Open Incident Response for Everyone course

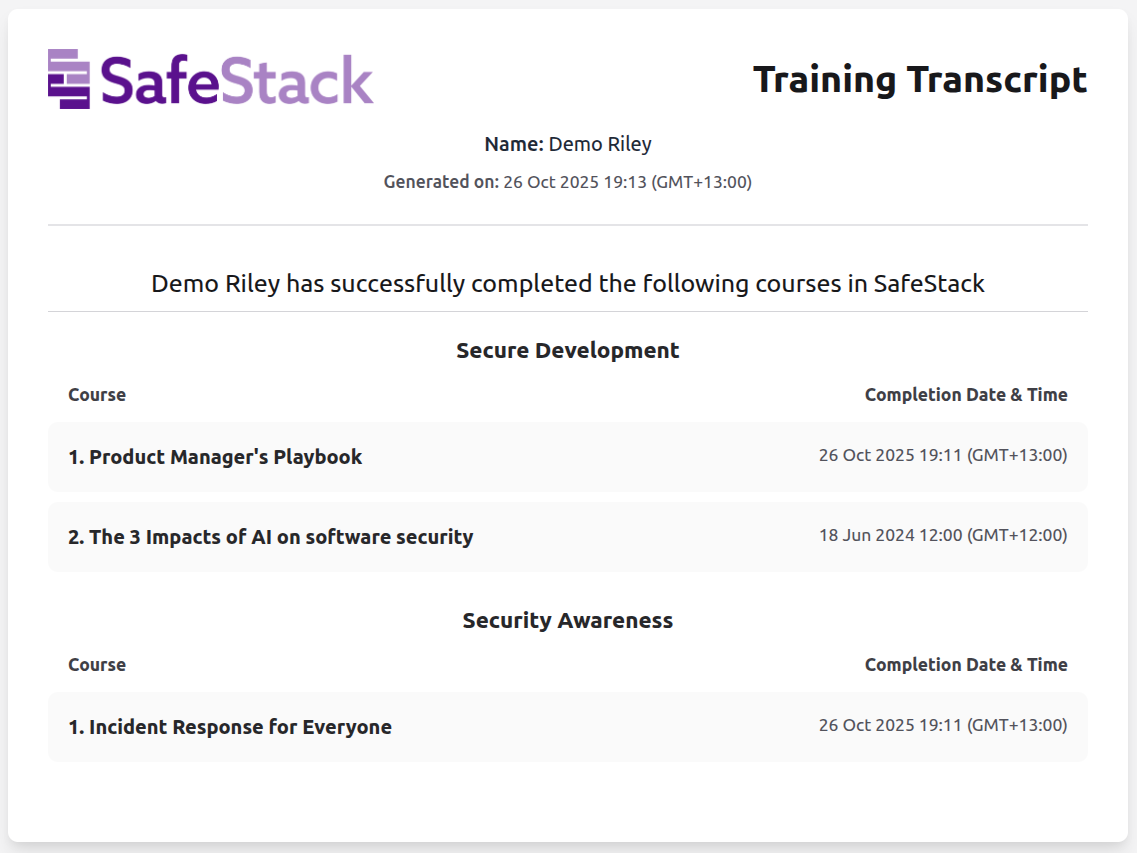(230, 727)
